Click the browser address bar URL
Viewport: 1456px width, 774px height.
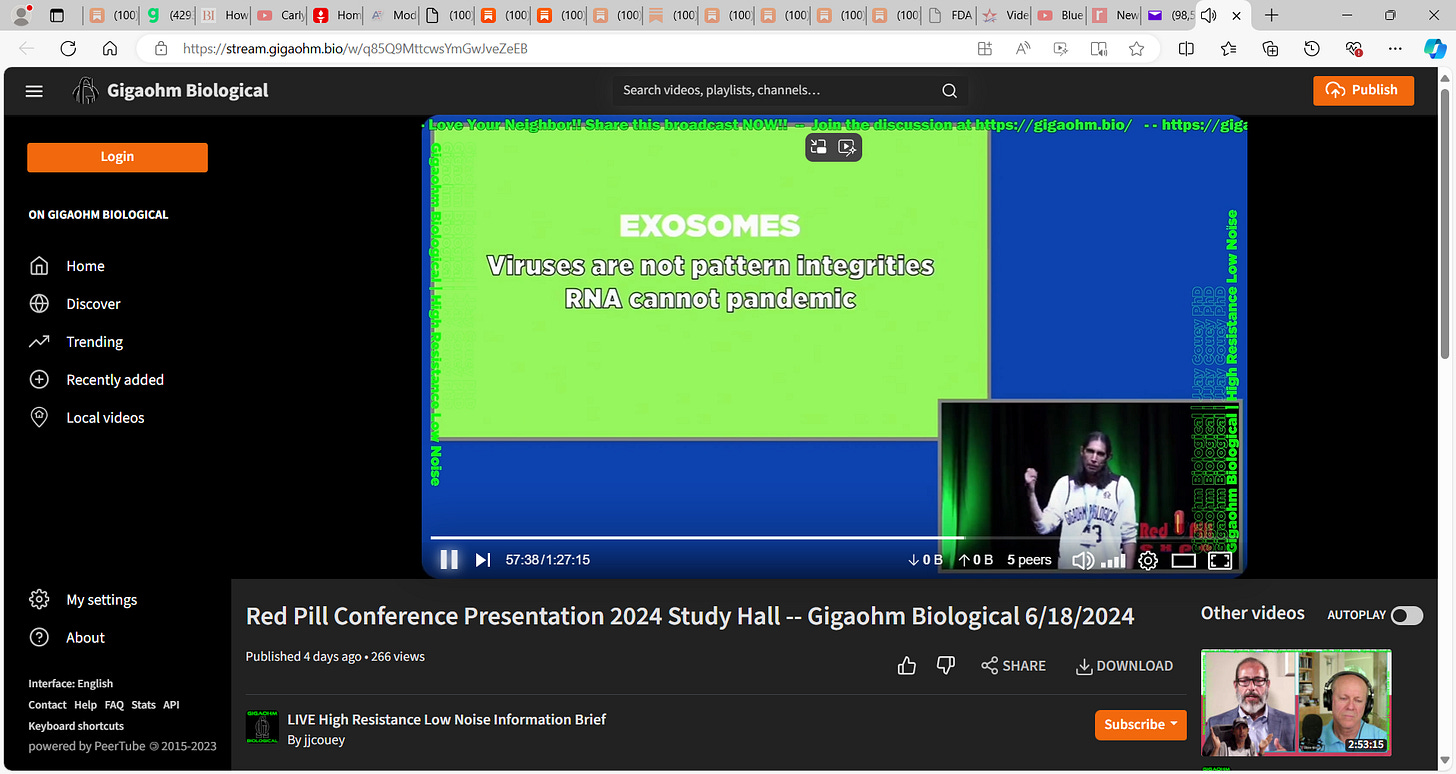point(355,48)
